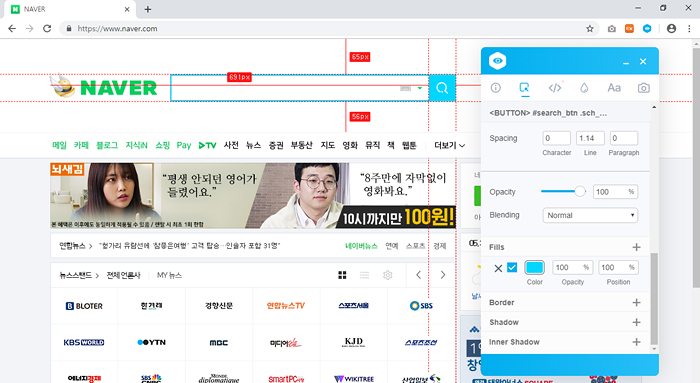Open a new browser tab

coord(148,9)
